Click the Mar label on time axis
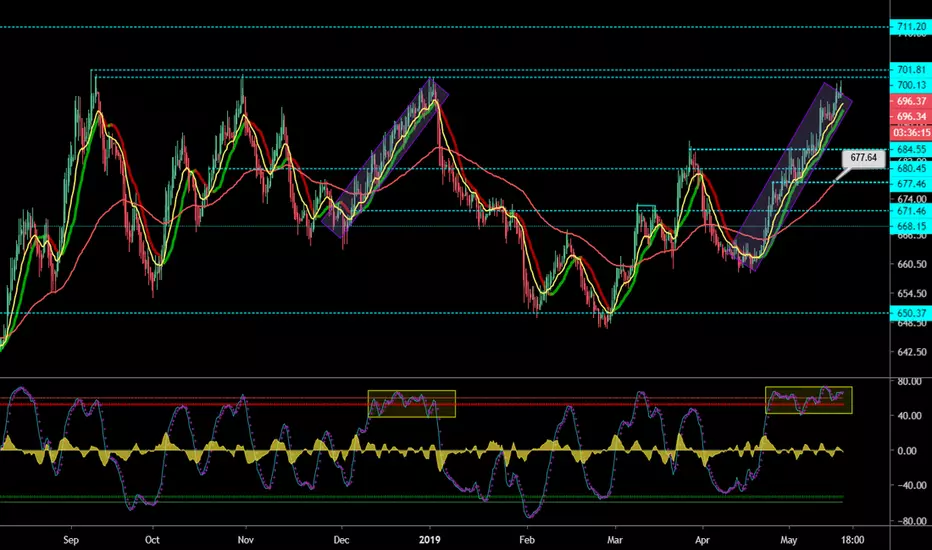932x550 pixels. [x=615, y=540]
